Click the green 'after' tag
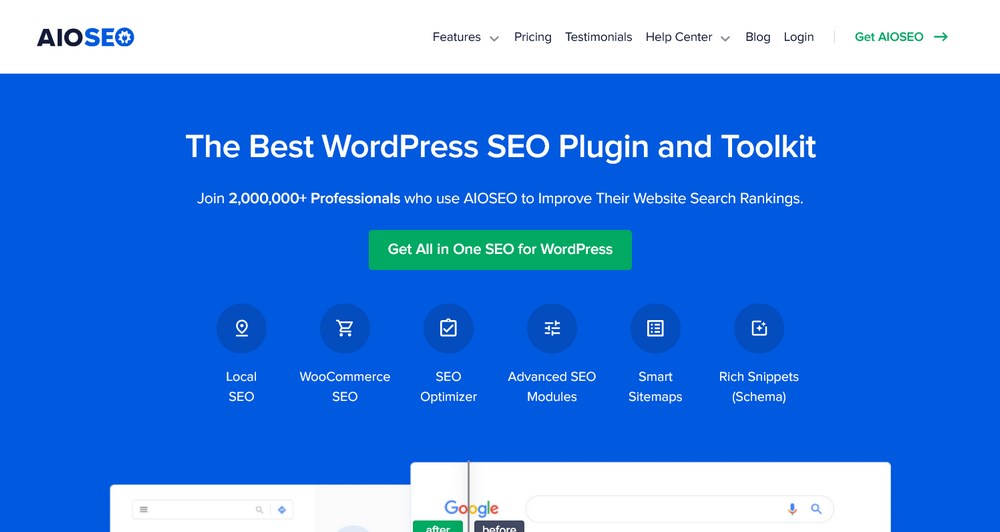1000x532 pixels. [x=438, y=527]
